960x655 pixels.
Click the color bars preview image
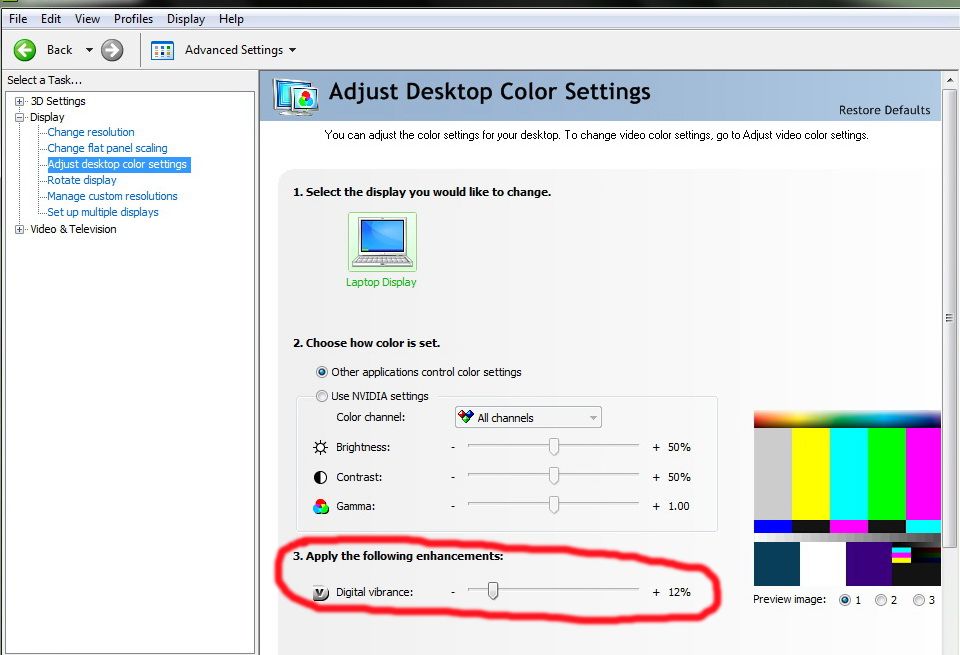pyautogui.click(x=846, y=498)
